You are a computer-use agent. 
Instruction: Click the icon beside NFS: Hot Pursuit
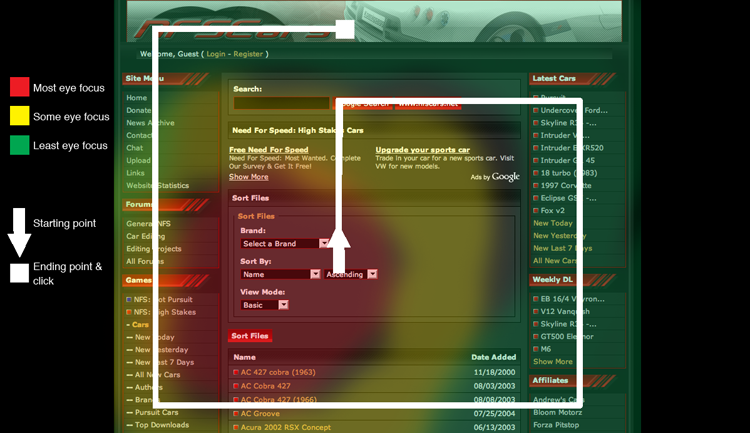(x=129, y=299)
